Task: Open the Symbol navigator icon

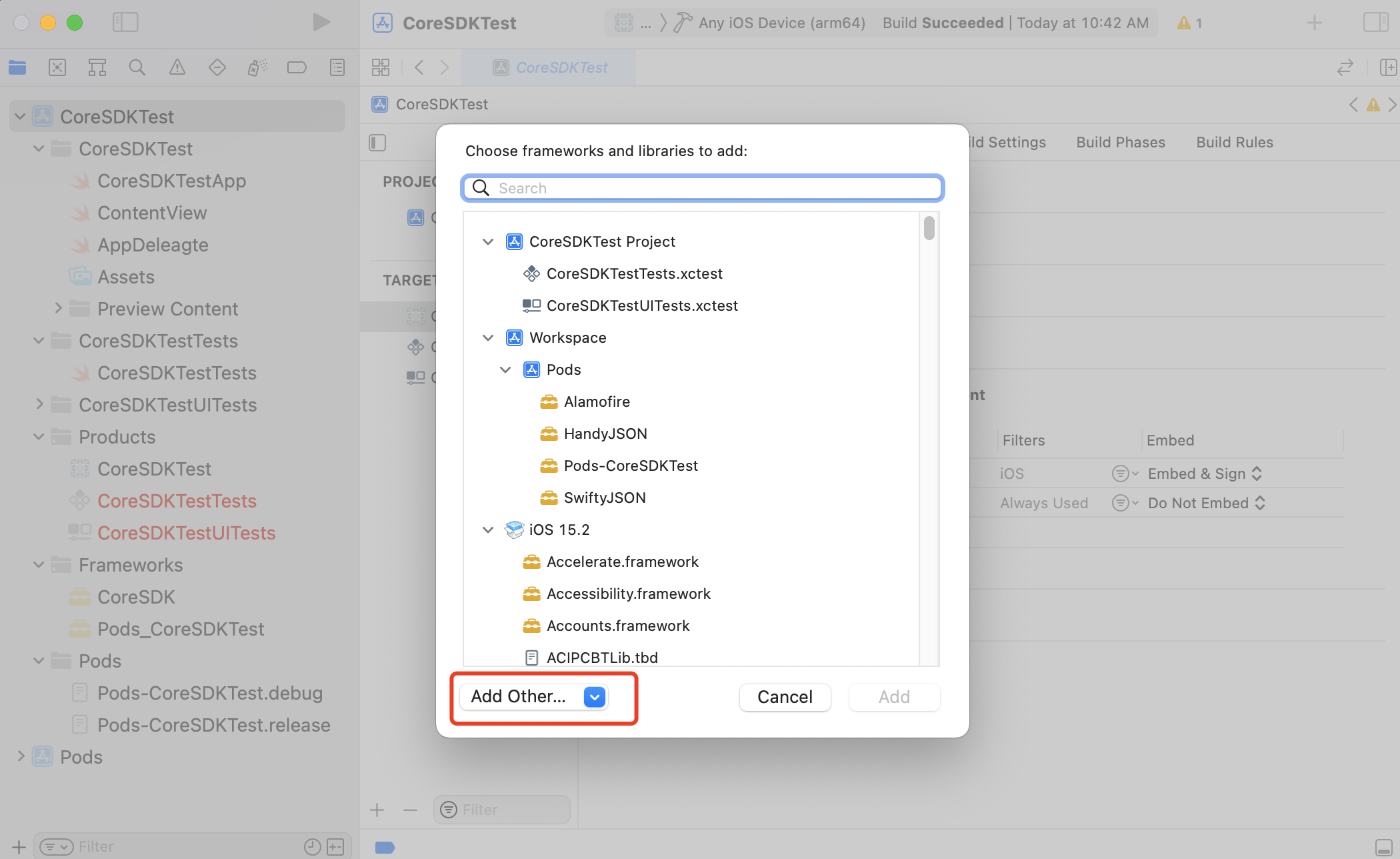Action: pos(97,67)
